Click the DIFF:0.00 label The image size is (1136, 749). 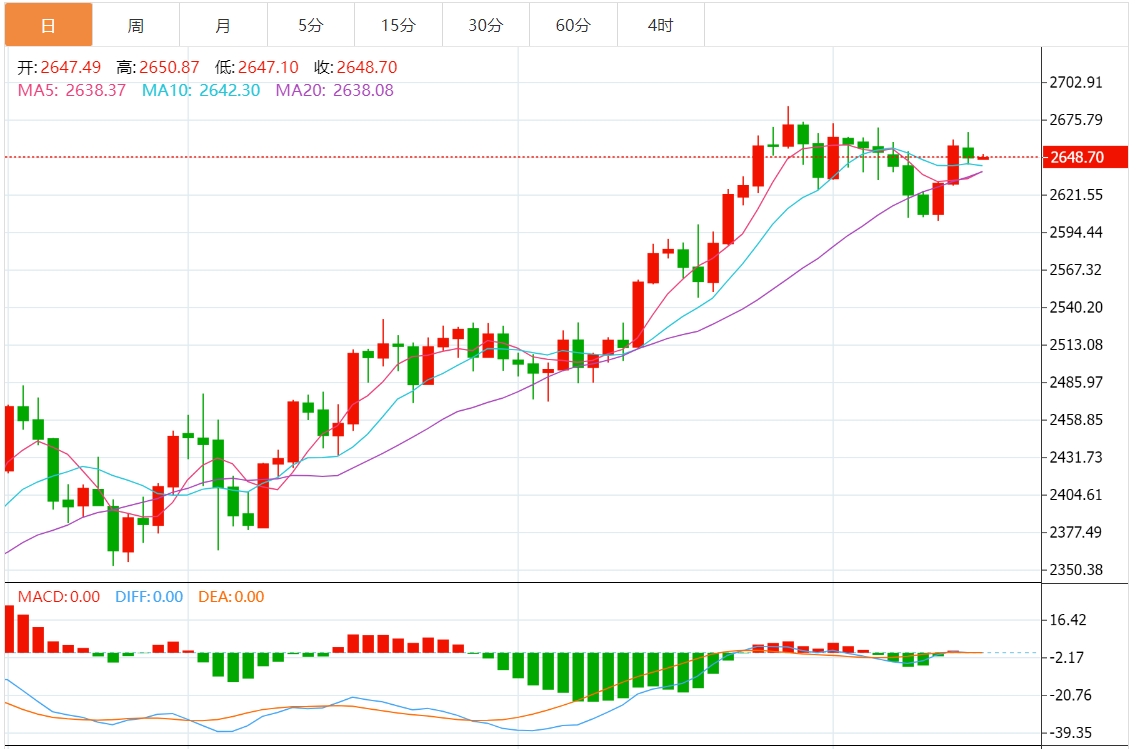(149, 597)
